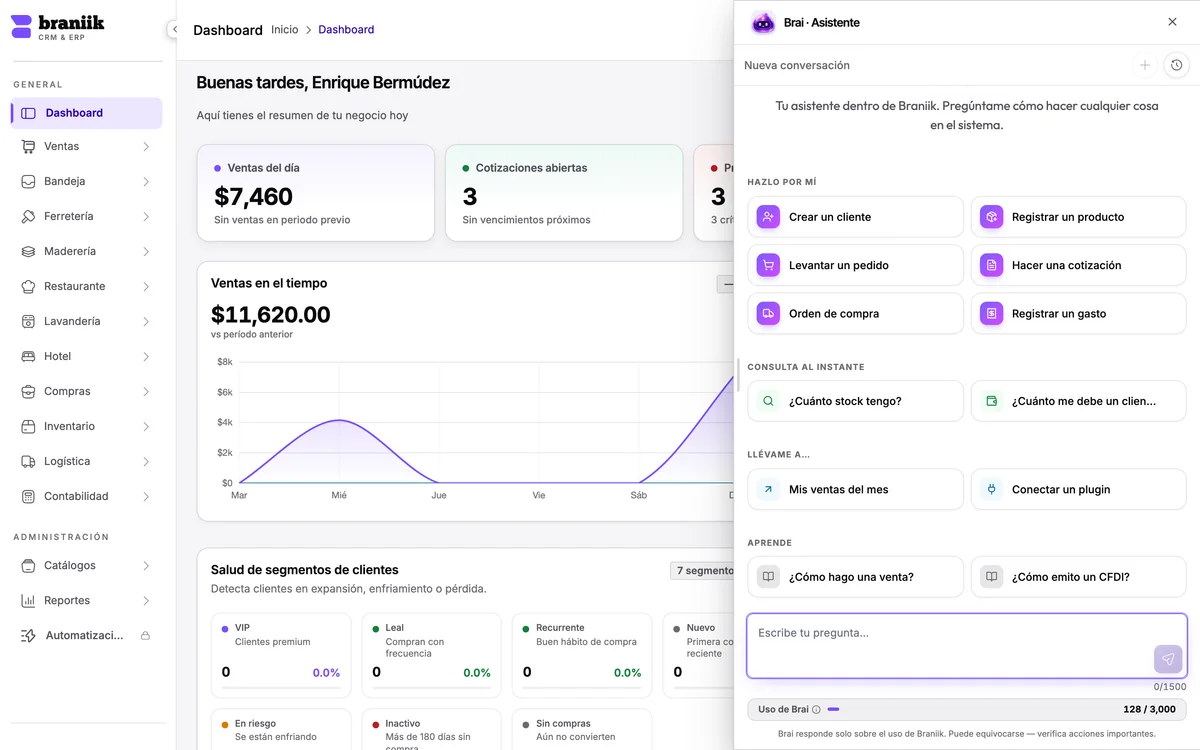
Task: Click the Recurrente customer segment card
Action: coord(582,655)
